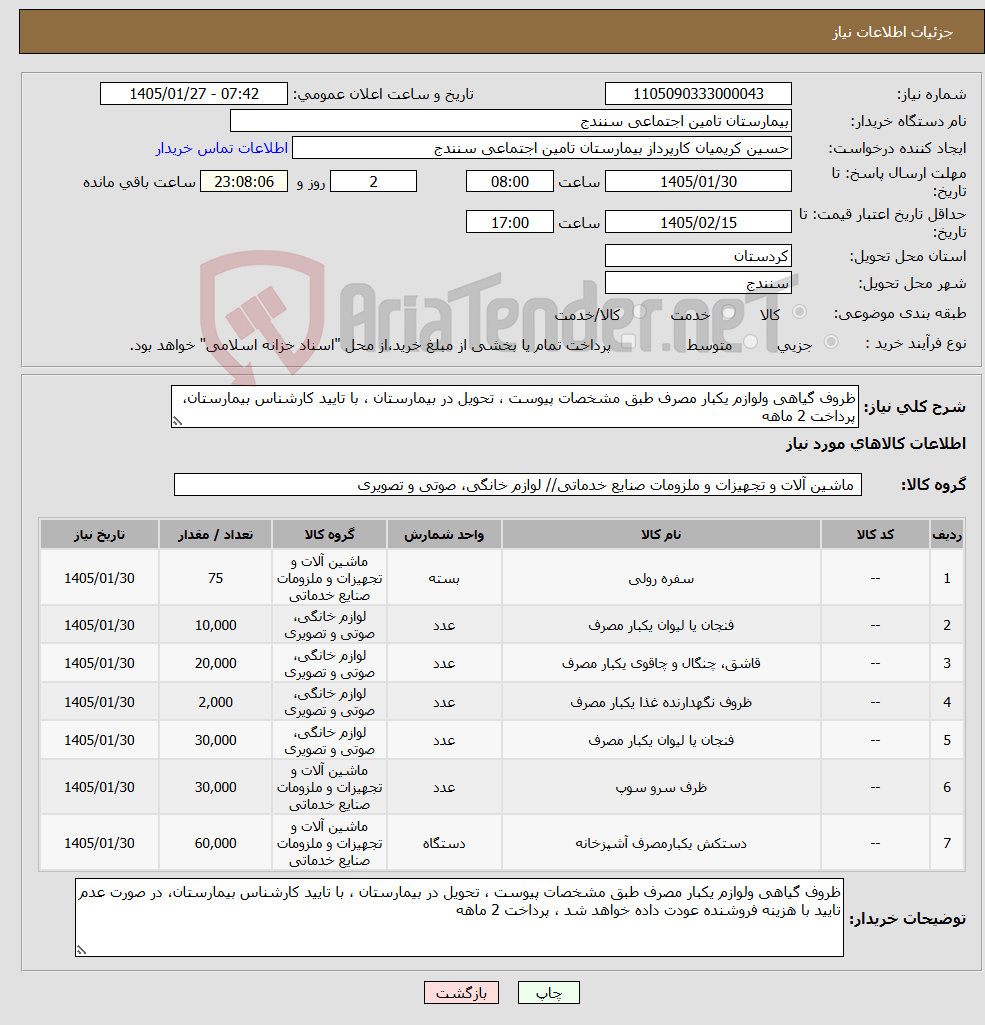Click the کد کالا column header

(x=875, y=534)
